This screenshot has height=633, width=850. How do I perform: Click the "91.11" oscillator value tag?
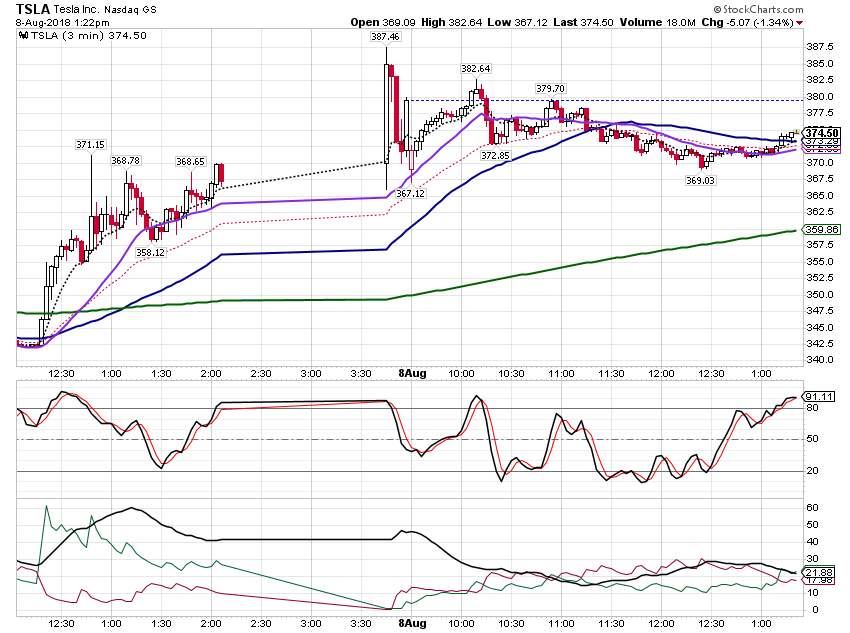coord(819,397)
